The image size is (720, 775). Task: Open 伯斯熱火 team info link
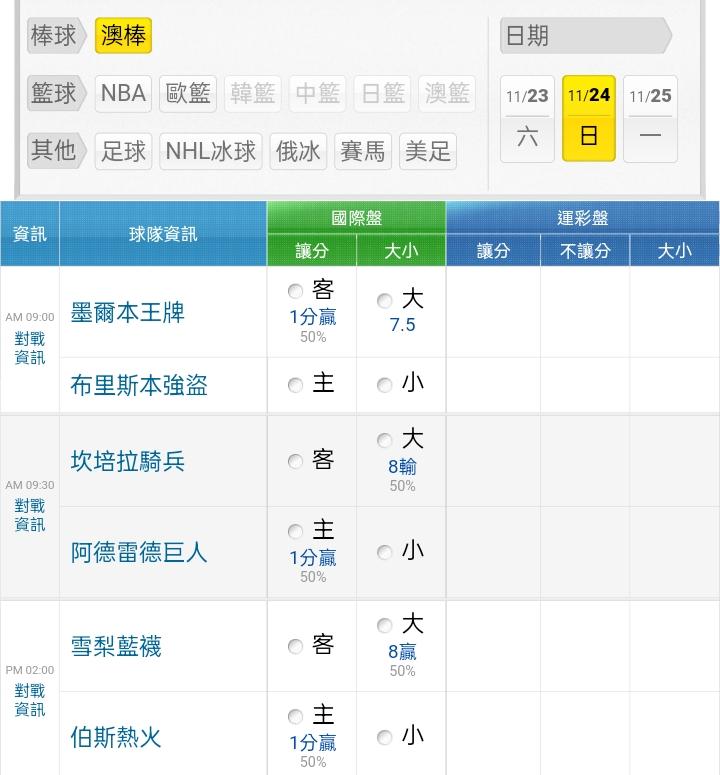click(x=116, y=737)
